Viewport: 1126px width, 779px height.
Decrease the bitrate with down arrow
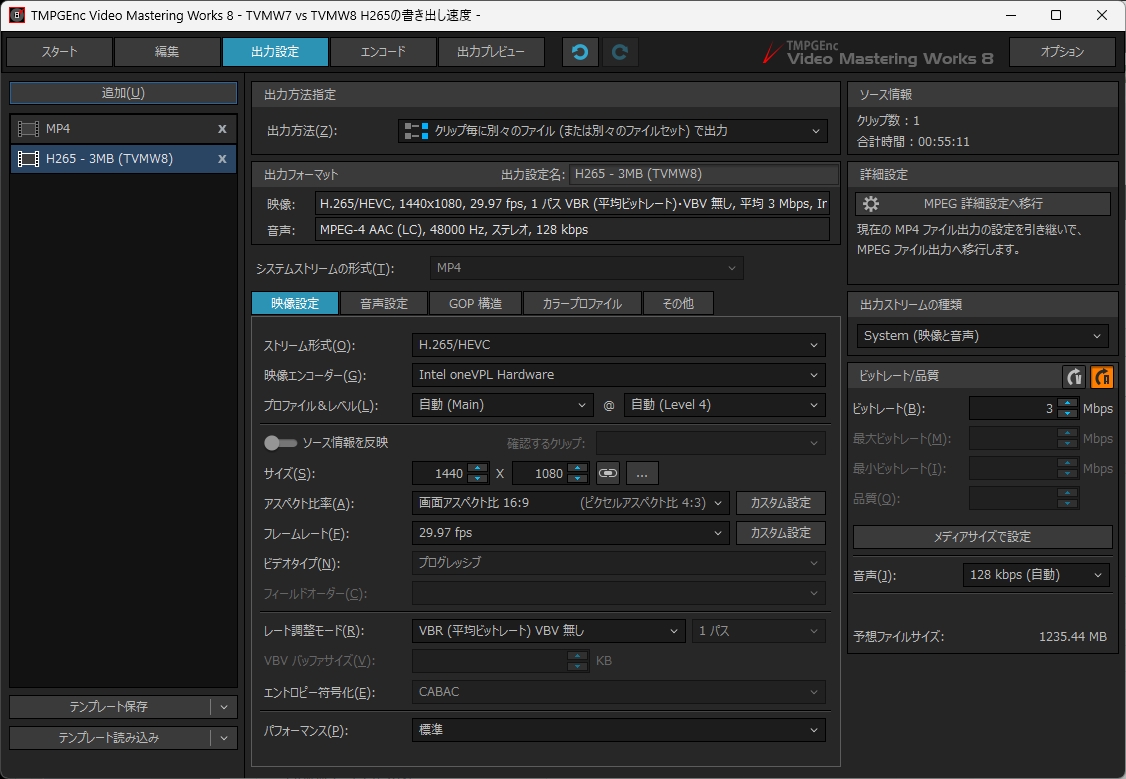point(1068,414)
